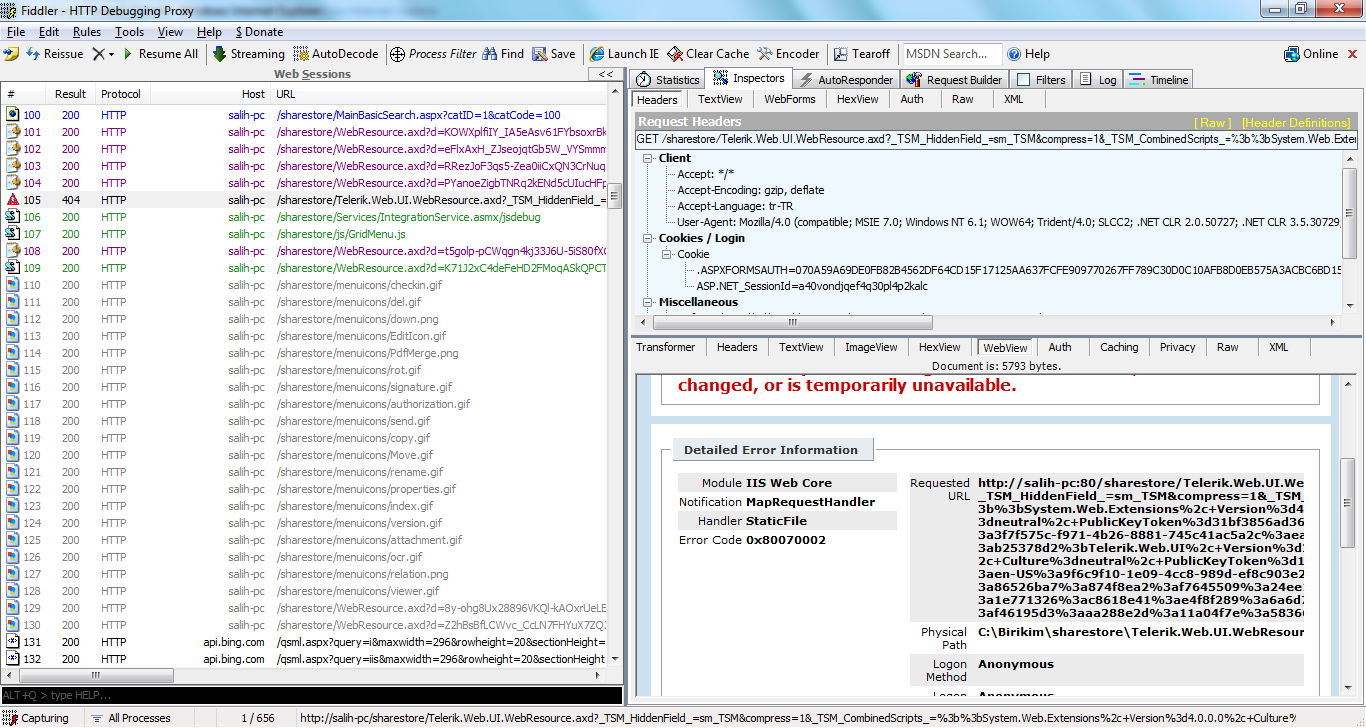This screenshot has height=728, width=1366.
Task: Click the comment speech-bubble toolbar icon
Action: pyautogui.click(x=12, y=54)
